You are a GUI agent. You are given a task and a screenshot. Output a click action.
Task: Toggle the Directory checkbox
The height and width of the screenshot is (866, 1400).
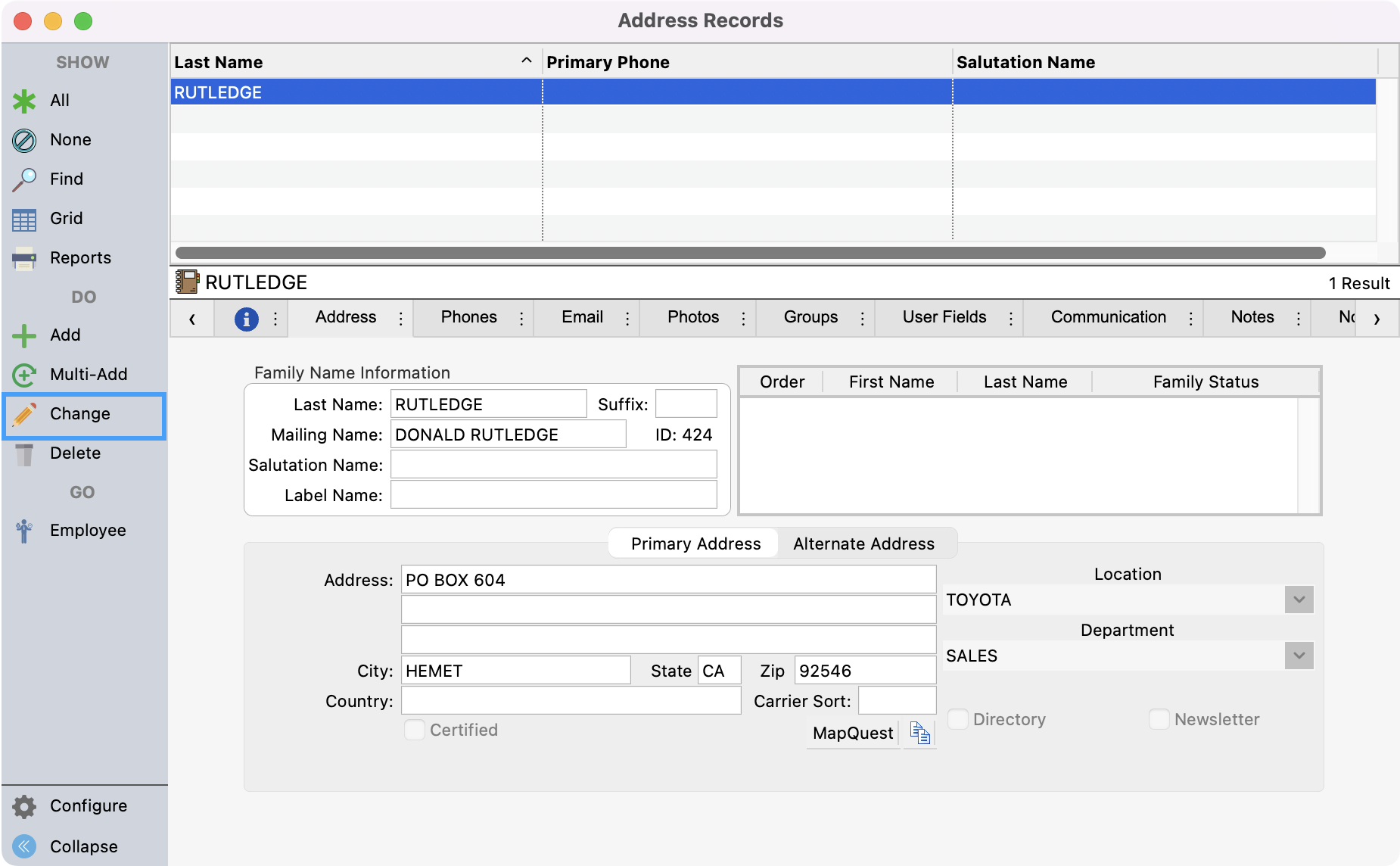(x=957, y=719)
